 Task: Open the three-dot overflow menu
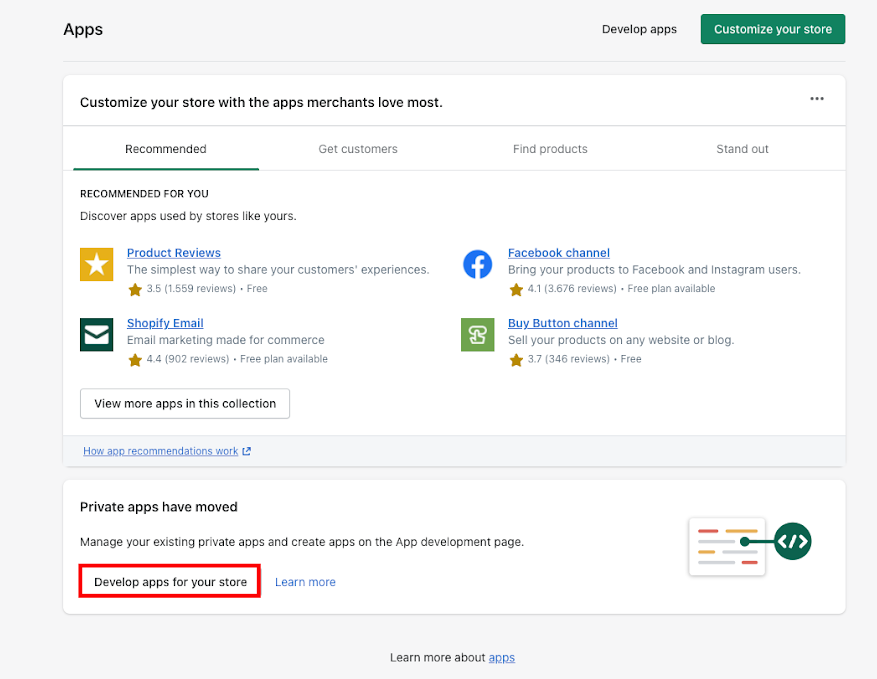pyautogui.click(x=817, y=98)
